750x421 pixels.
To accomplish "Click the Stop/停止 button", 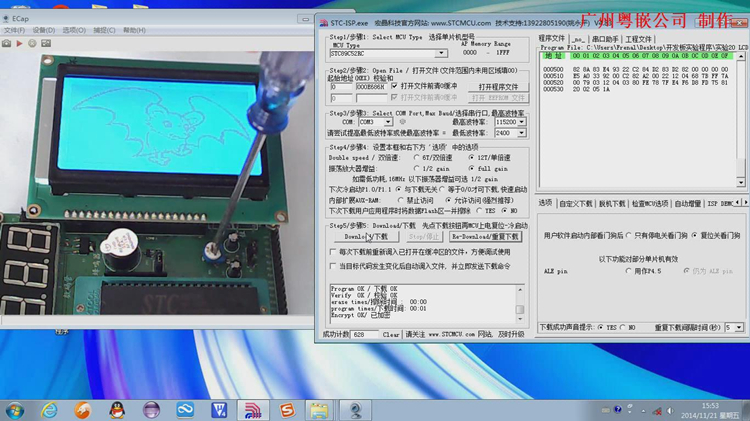I will 424,237.
